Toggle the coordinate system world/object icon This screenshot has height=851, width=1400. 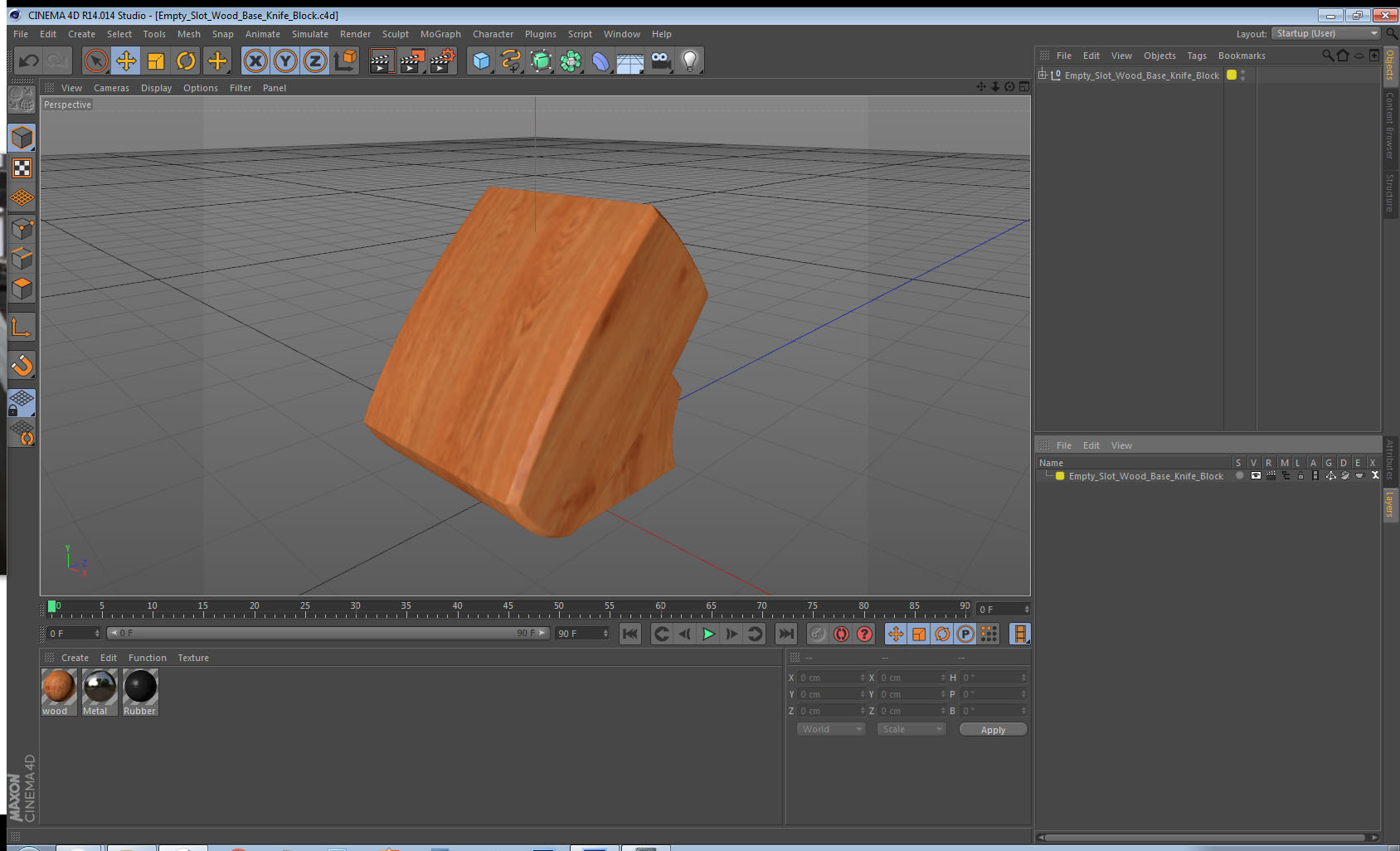(345, 61)
